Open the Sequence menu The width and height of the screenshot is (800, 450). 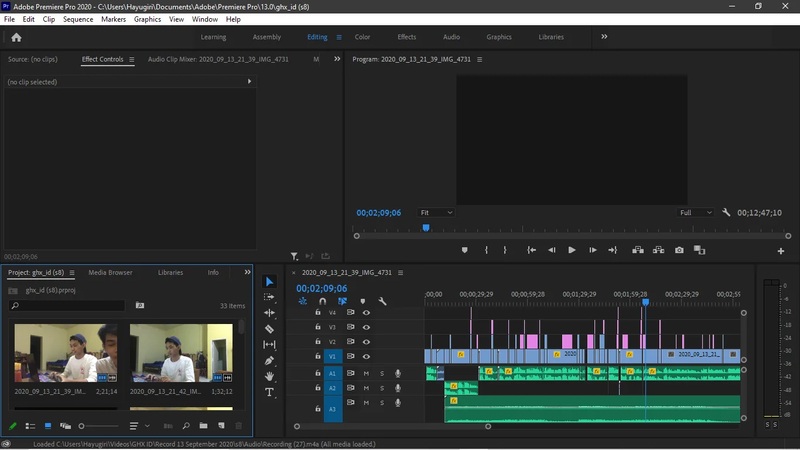(78, 19)
